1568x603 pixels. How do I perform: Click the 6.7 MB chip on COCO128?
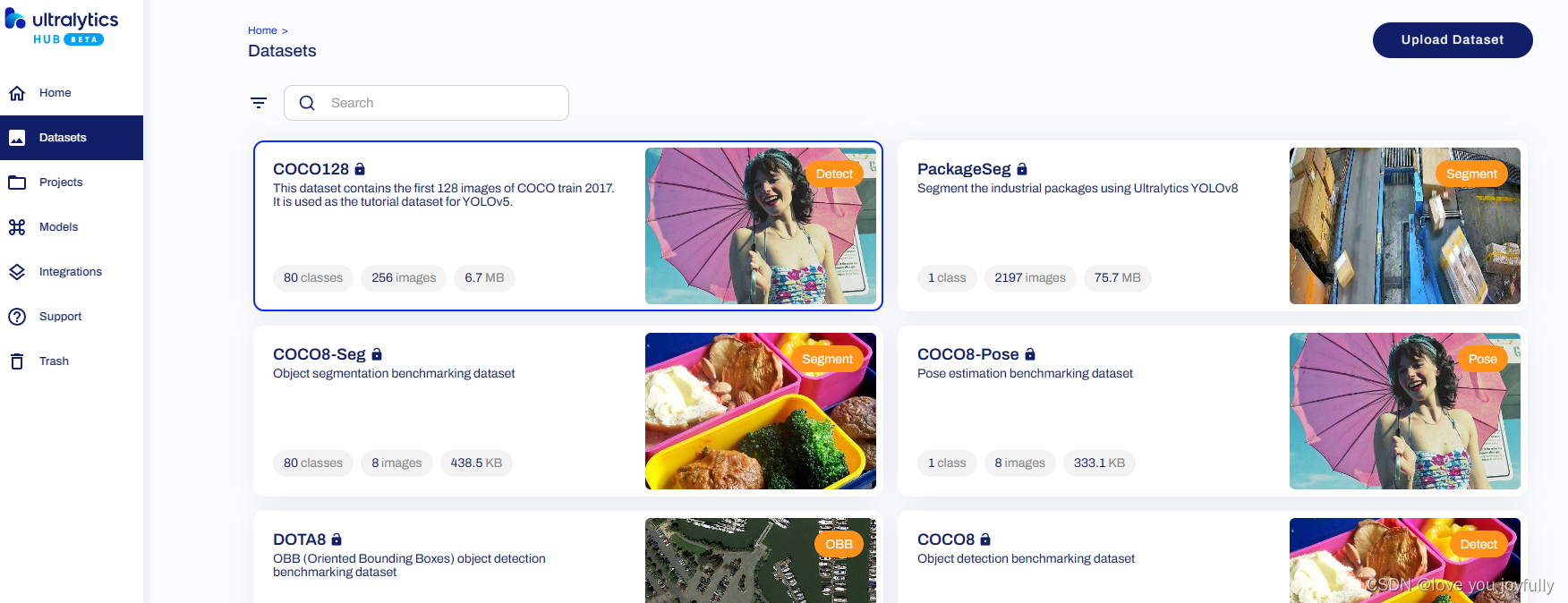click(x=484, y=277)
